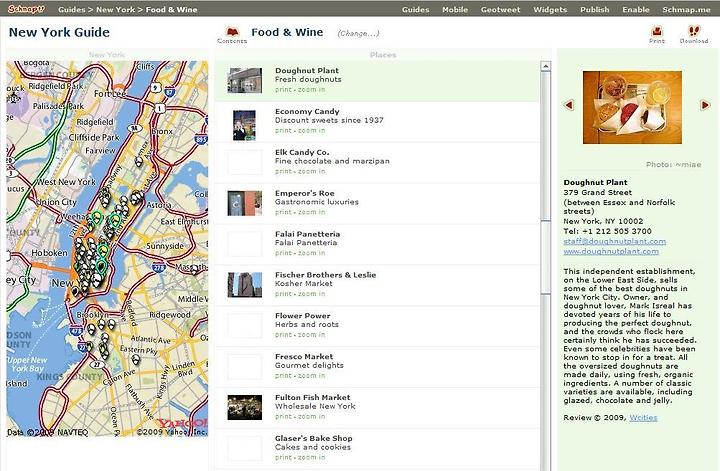Viewport: 720px width, 471px height.
Task: Click the Schmap logo icon
Action: coord(26,9)
